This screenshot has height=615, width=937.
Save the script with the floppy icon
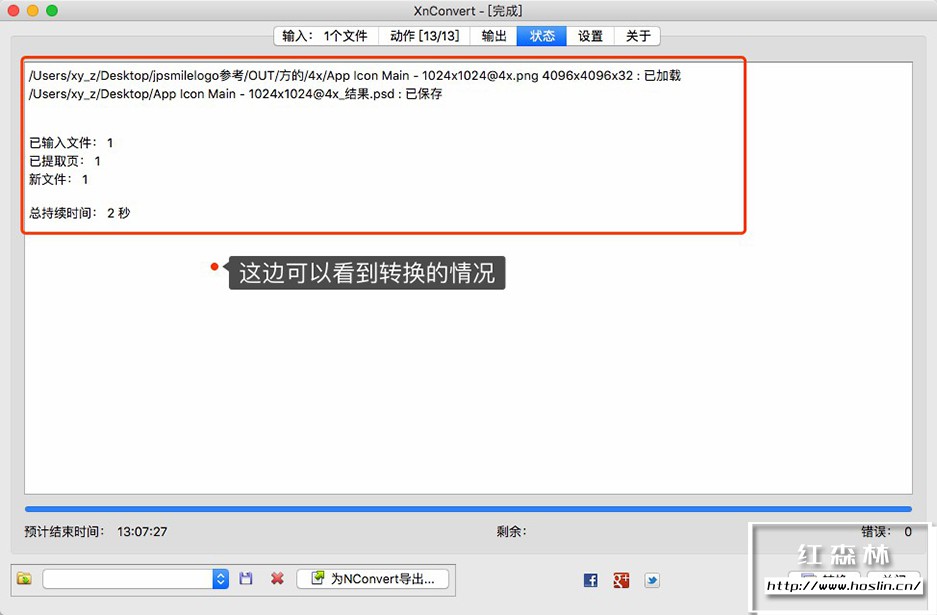(x=246, y=579)
